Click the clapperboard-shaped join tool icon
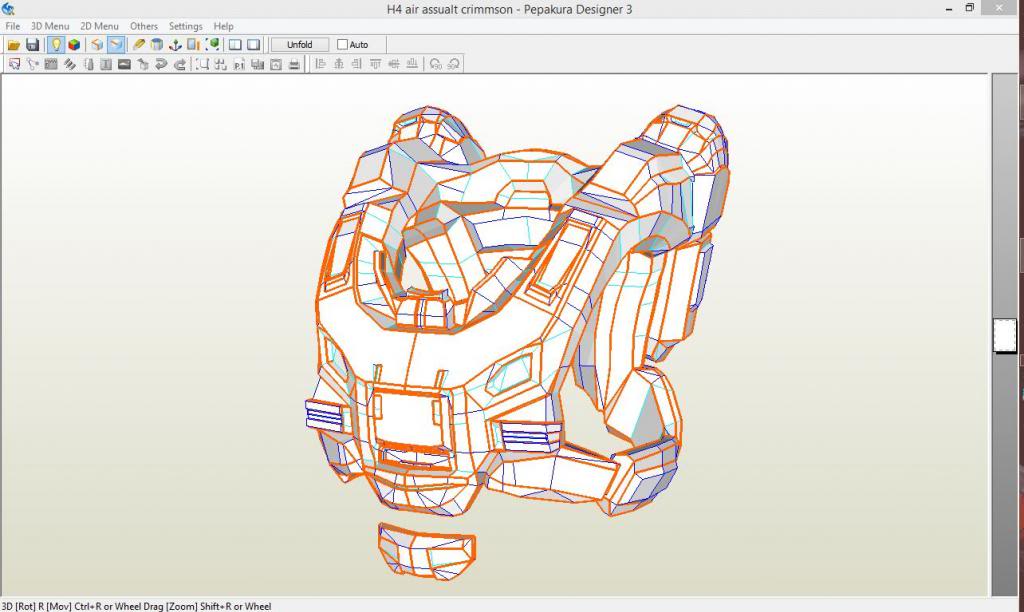This screenshot has height=612, width=1024. 51,64
